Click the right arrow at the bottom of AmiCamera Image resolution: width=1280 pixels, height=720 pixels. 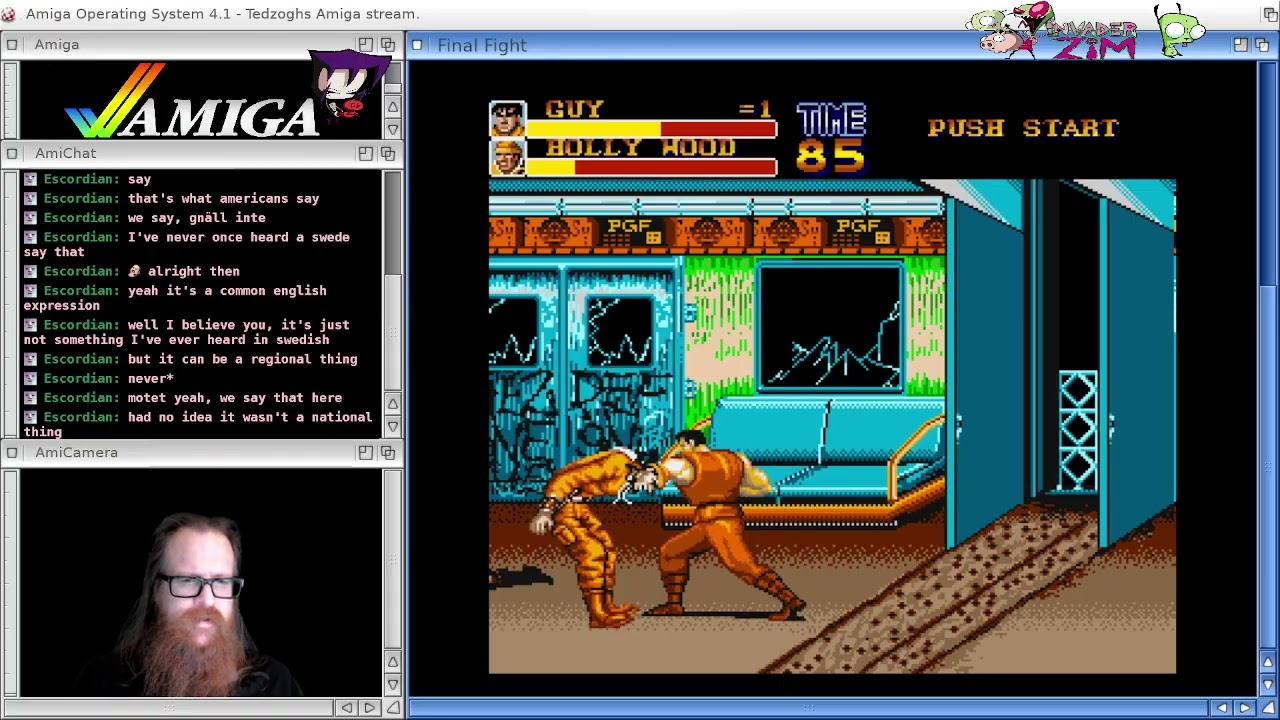tap(370, 708)
